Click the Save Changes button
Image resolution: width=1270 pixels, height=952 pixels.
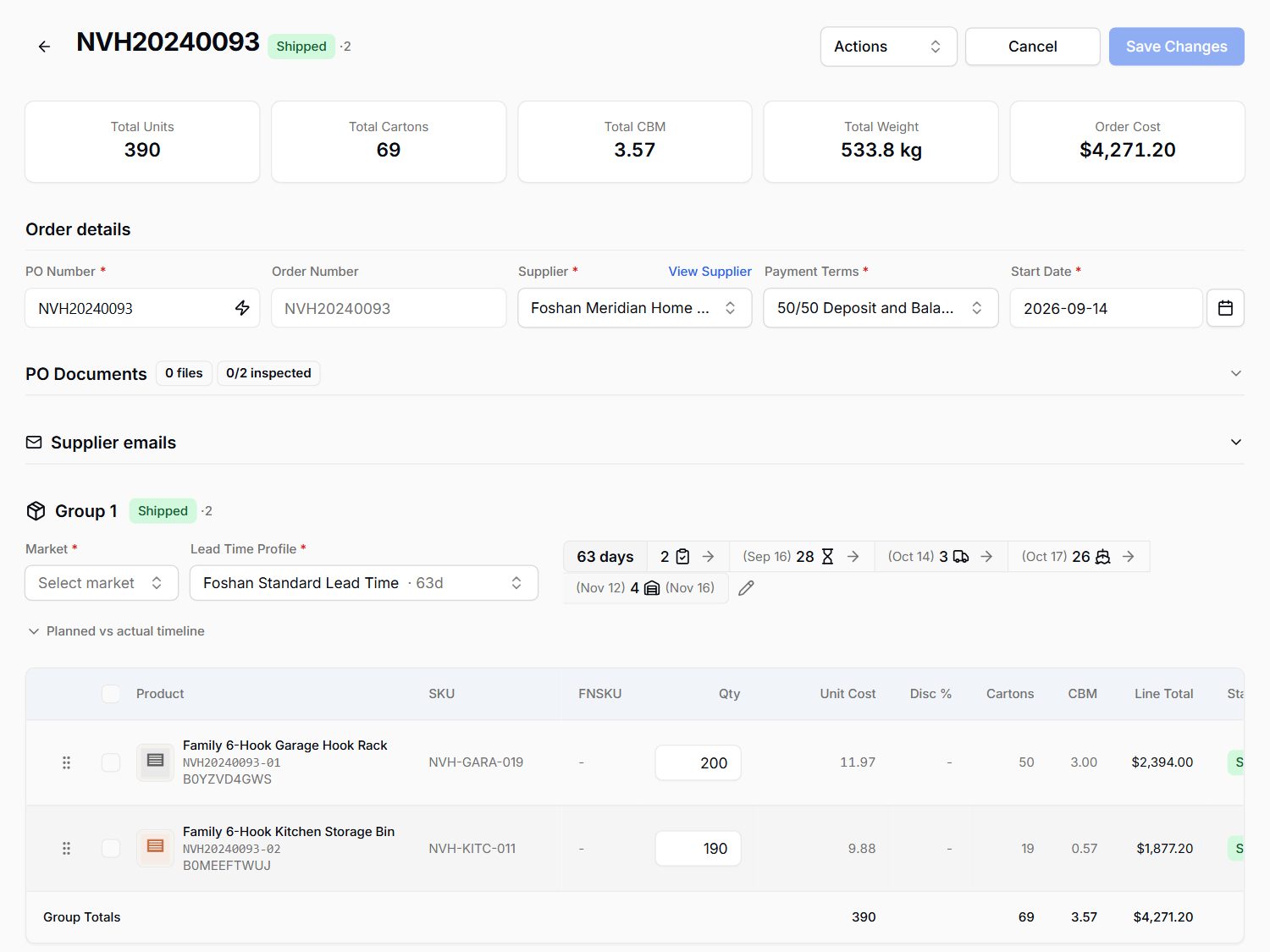tap(1177, 47)
